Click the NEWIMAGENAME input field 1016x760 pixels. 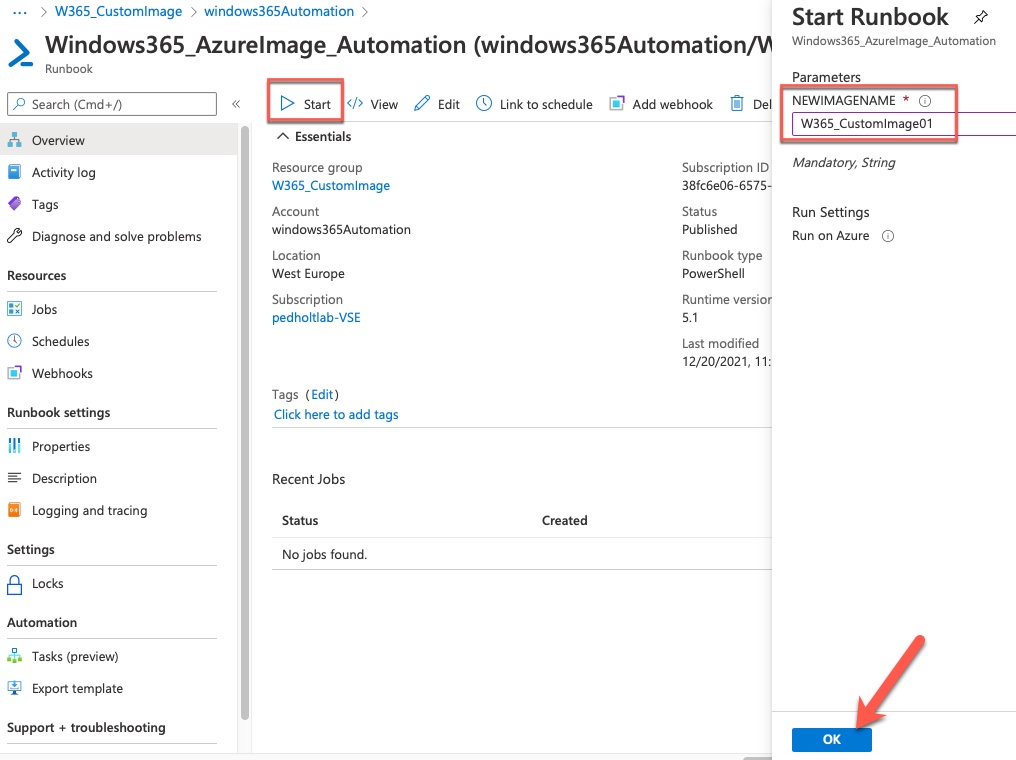click(904, 124)
